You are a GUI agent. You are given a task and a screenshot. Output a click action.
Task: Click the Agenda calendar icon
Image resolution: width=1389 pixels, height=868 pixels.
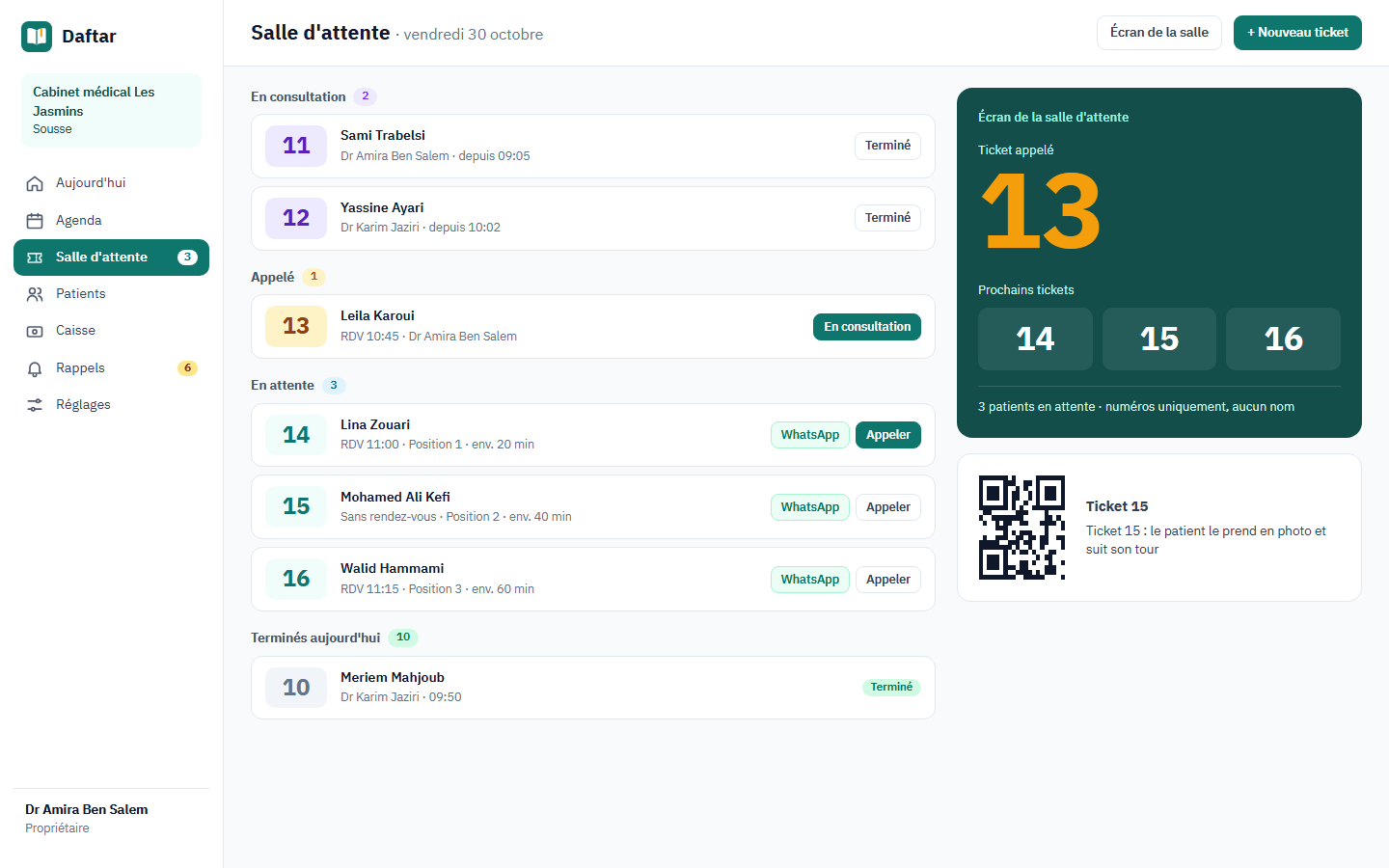click(x=35, y=221)
